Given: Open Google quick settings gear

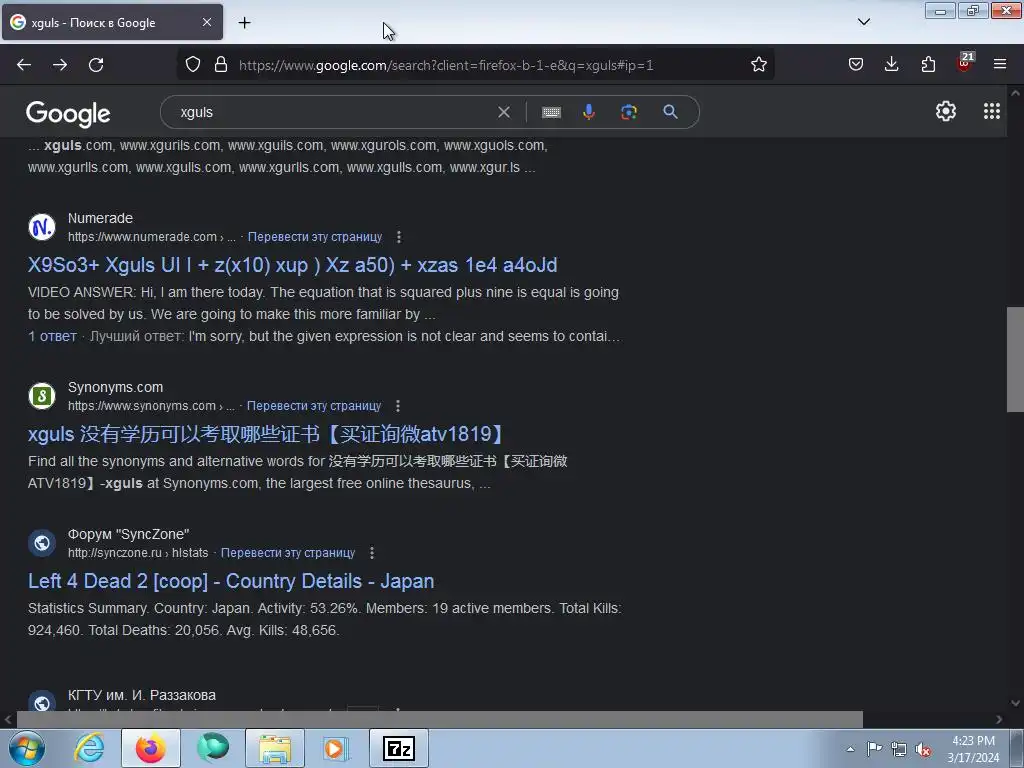Looking at the screenshot, I should 946,112.
